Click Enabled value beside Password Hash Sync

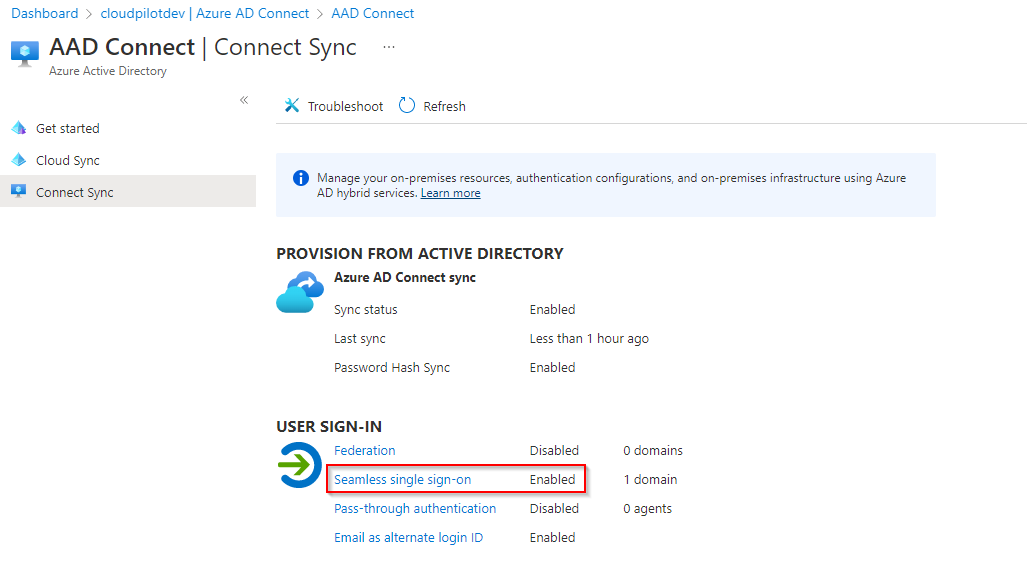pos(552,367)
